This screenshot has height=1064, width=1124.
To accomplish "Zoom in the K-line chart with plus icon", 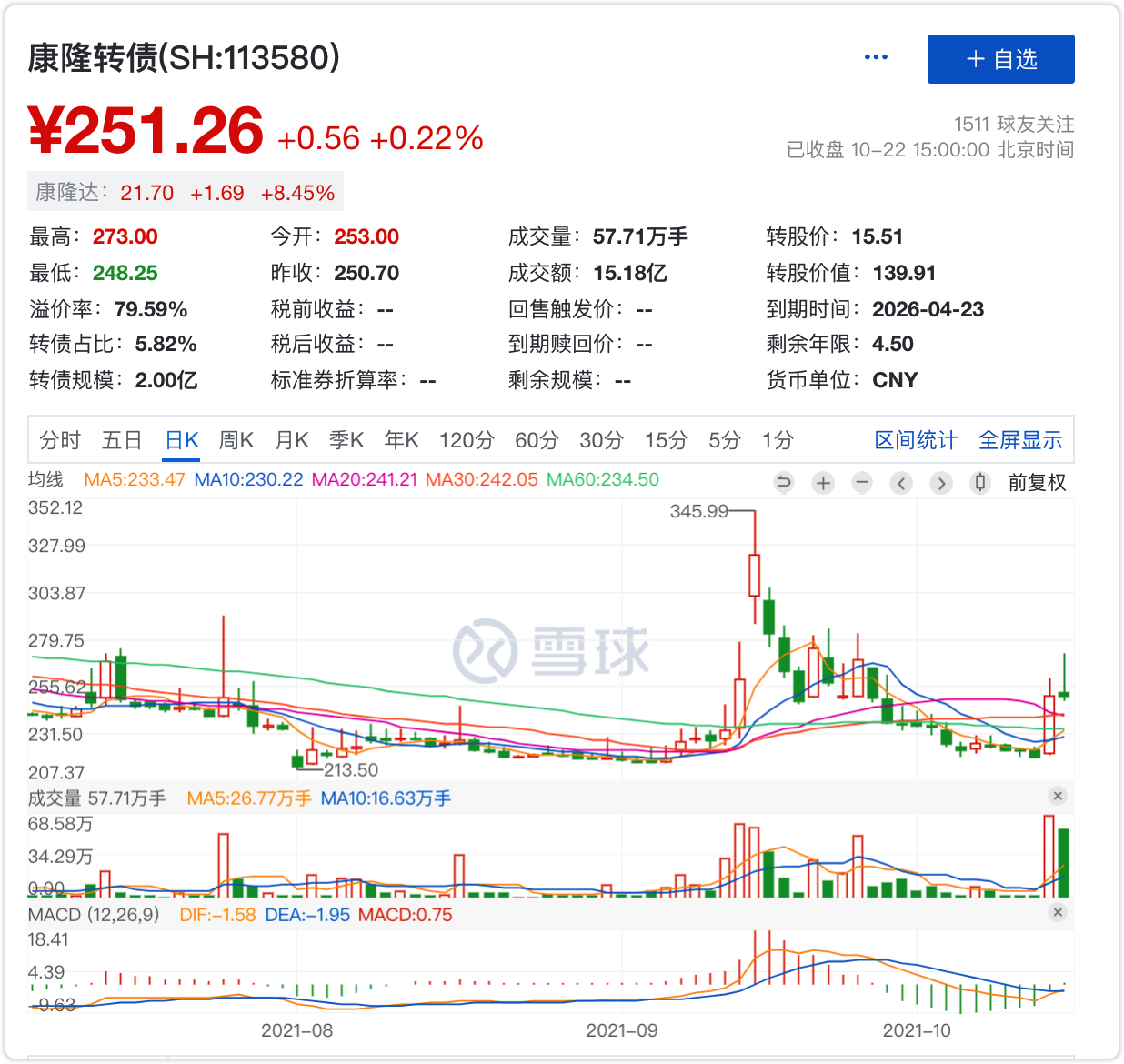I will click(823, 483).
